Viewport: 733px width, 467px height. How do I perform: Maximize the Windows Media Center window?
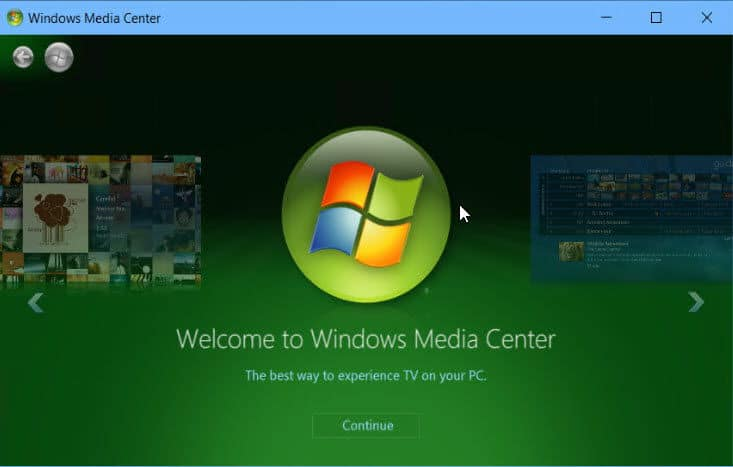[656, 18]
